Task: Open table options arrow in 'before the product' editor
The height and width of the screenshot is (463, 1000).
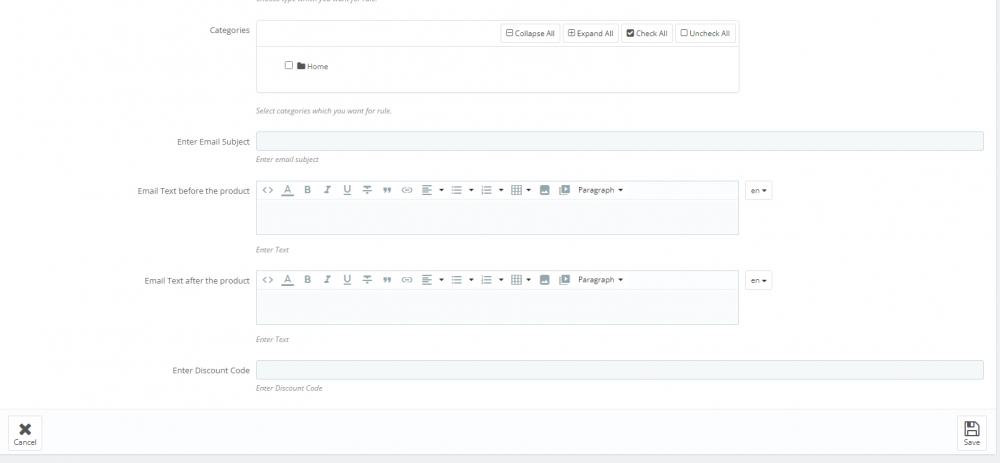Action: 529,190
